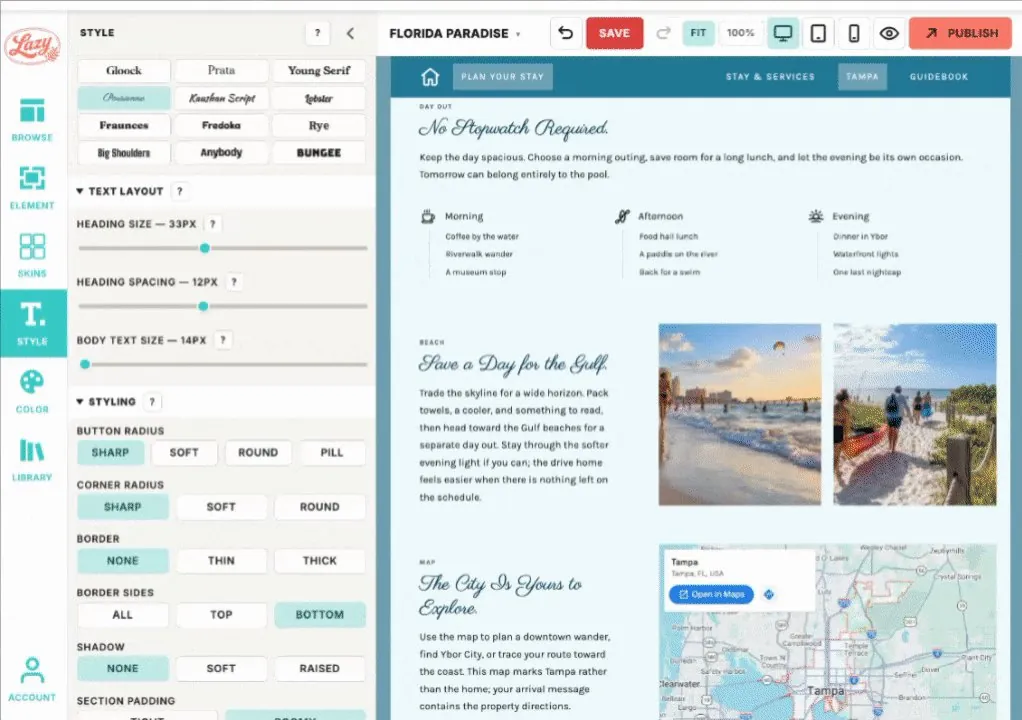Select the Fredoka font
1022x720 pixels.
click(x=222, y=125)
